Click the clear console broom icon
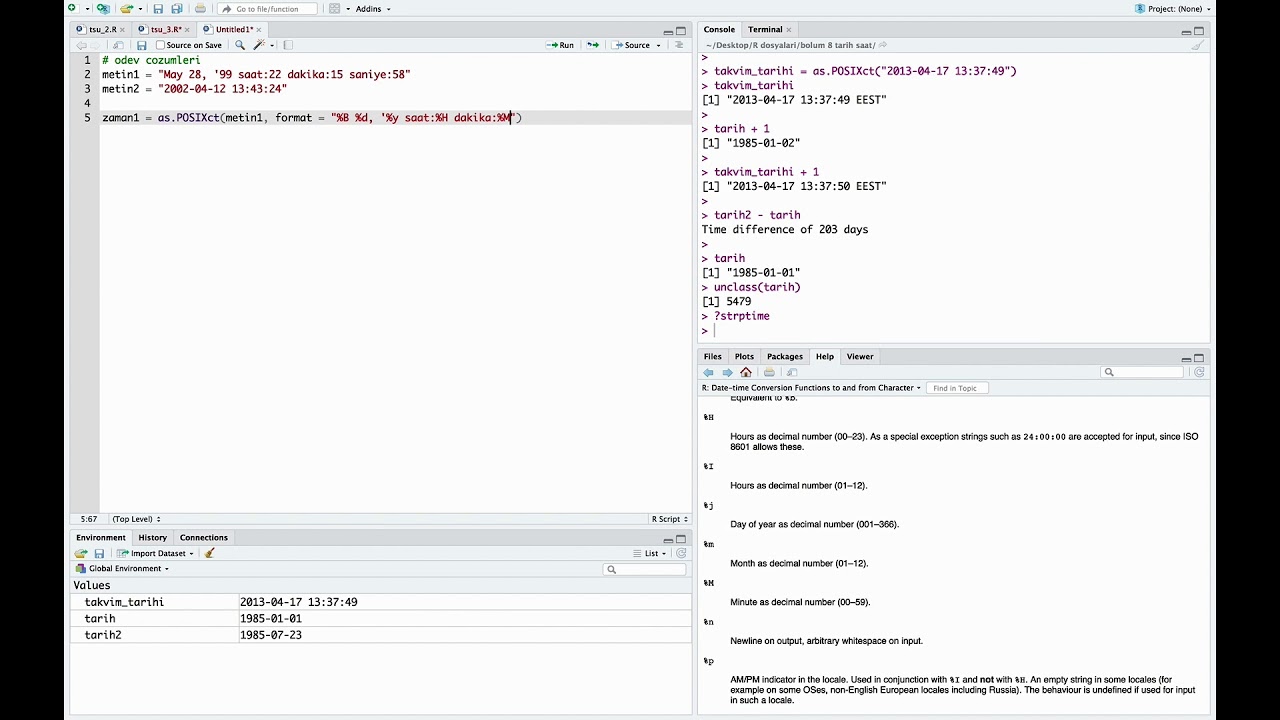The image size is (1280, 720). (x=1198, y=45)
